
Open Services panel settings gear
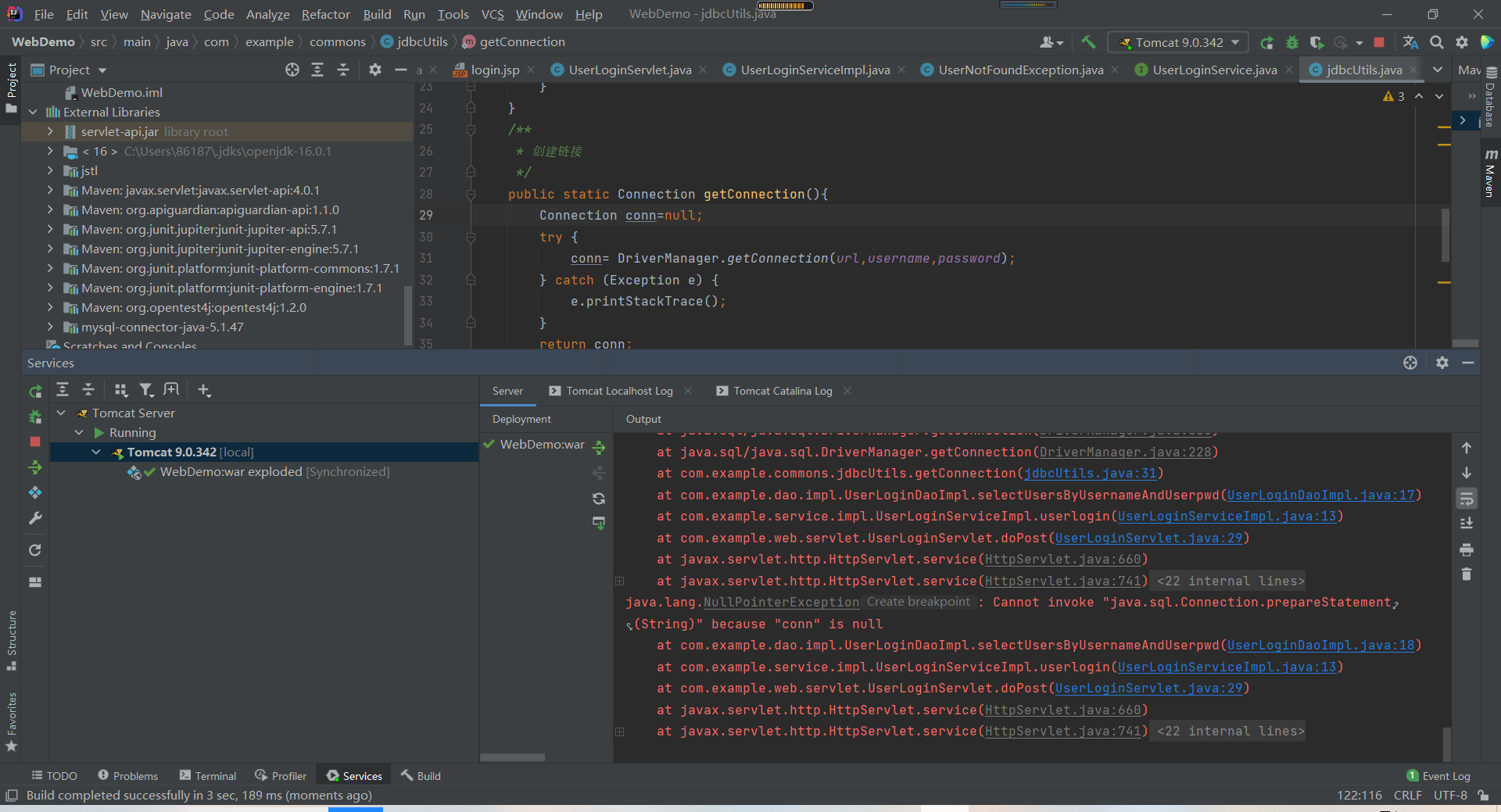[x=1442, y=363]
